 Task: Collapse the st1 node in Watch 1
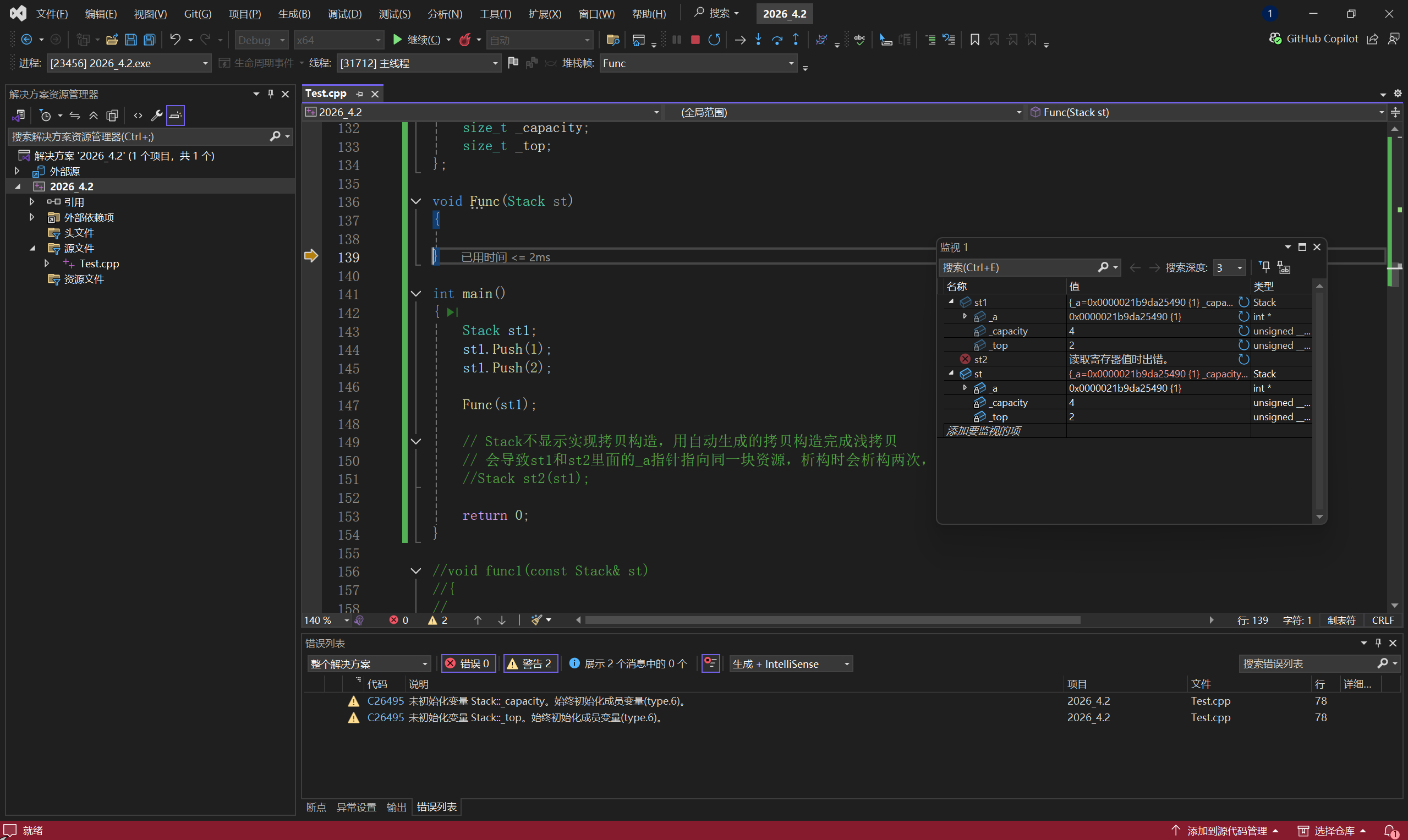[951, 301]
